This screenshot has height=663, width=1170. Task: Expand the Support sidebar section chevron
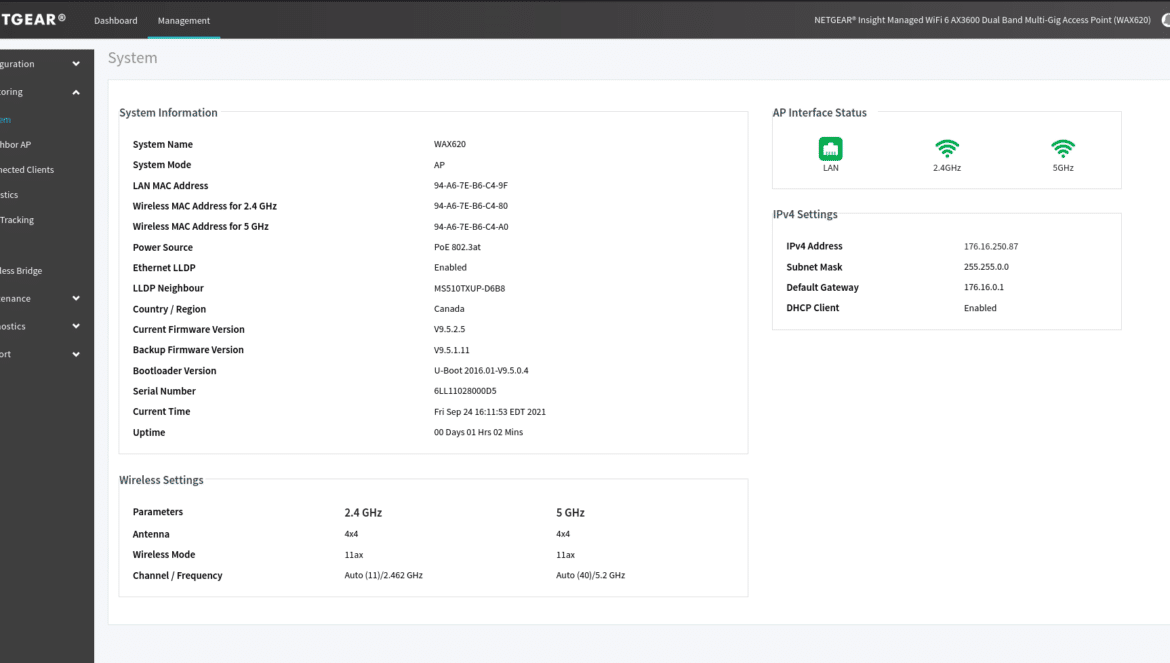click(76, 354)
